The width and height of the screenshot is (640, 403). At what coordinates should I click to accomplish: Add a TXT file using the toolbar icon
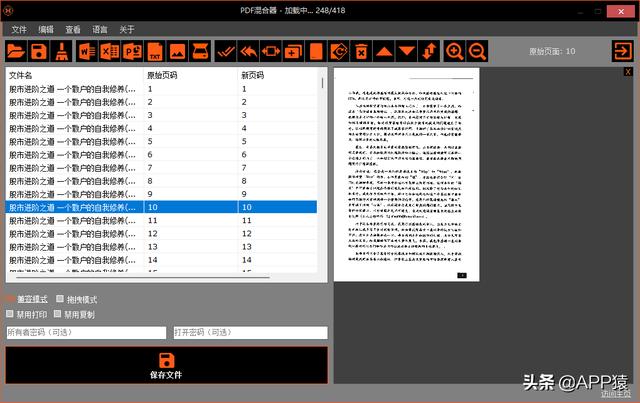[155, 51]
